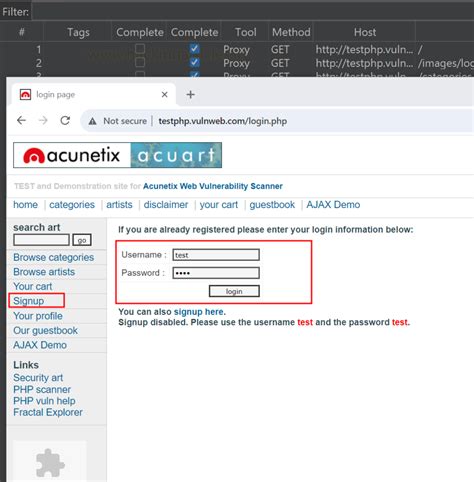Sort by the # column header
The width and height of the screenshot is (474, 482).
tap(22, 32)
